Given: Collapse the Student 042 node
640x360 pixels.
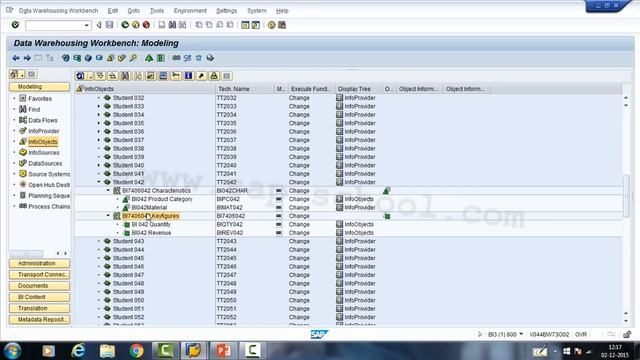Looking at the screenshot, I should click(x=99, y=182).
